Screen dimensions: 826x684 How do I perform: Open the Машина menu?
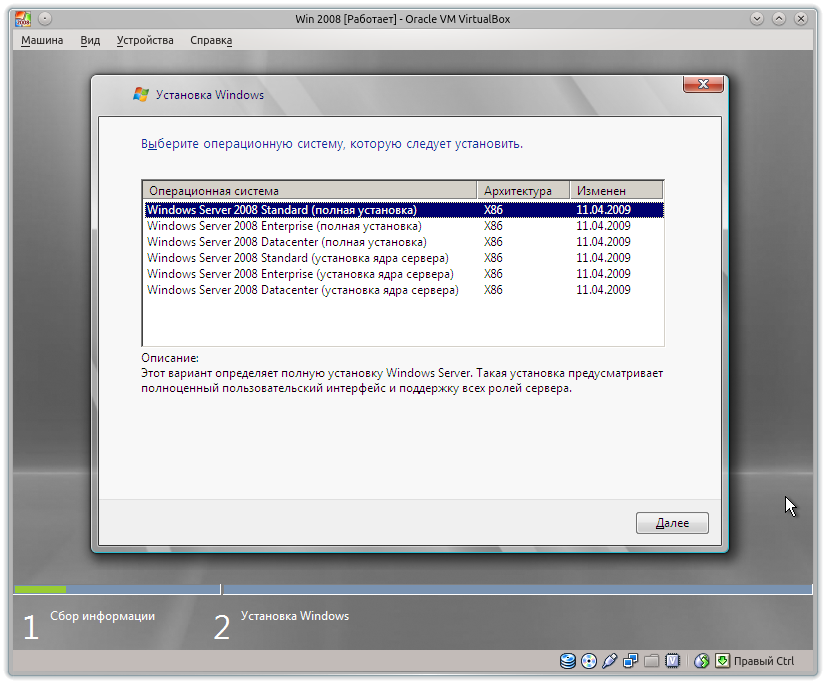click(41, 40)
